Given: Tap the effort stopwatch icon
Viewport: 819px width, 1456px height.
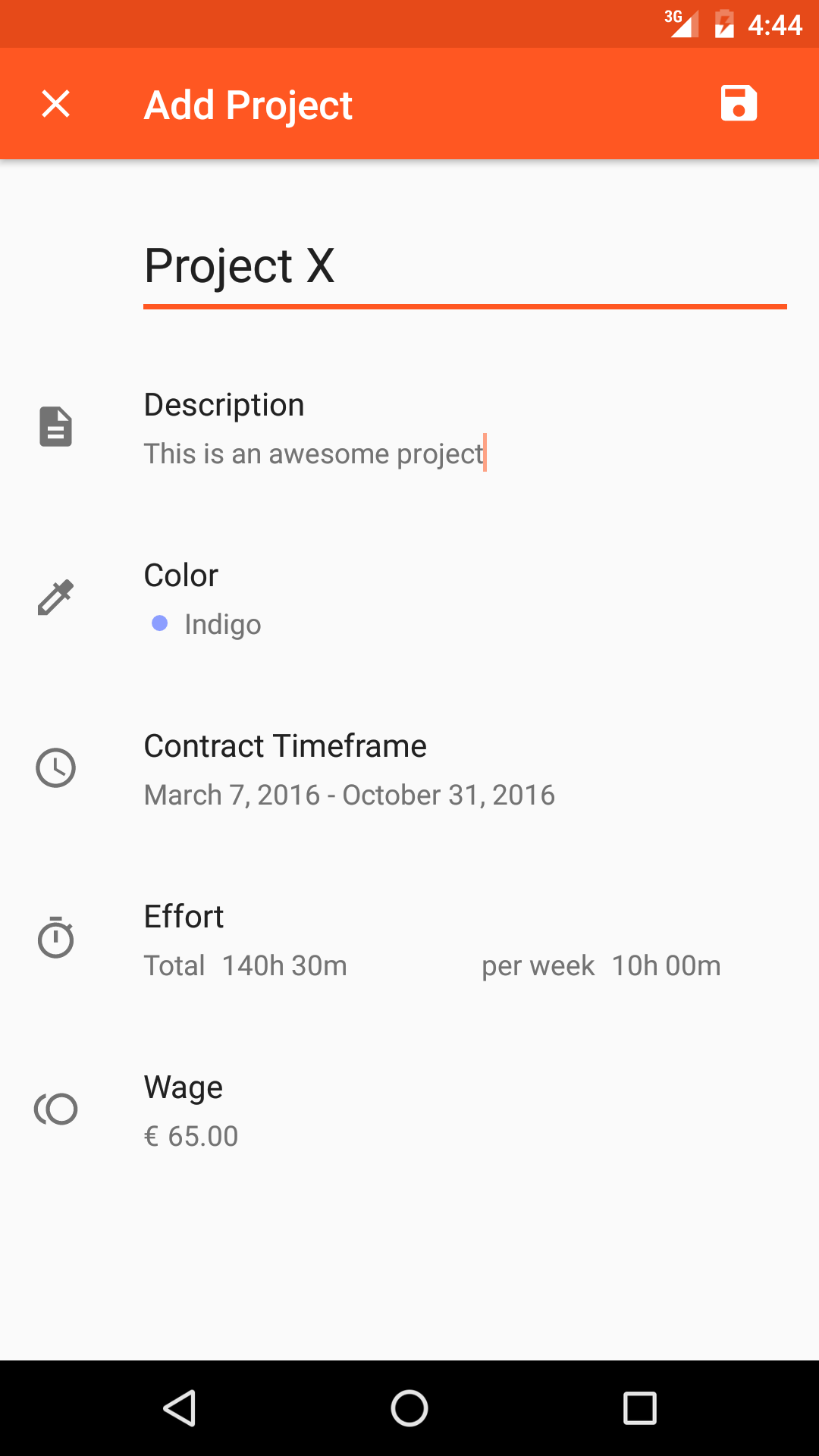Looking at the screenshot, I should click(55, 938).
